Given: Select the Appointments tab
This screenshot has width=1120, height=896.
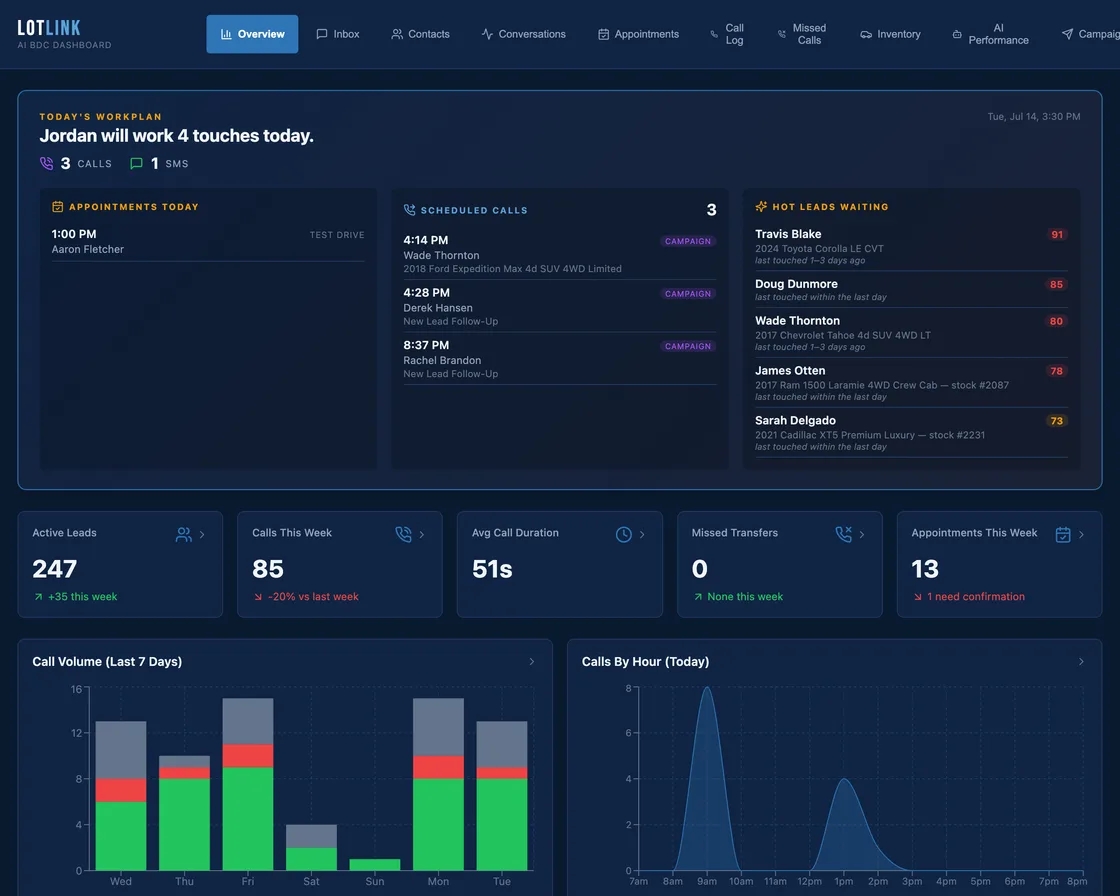Looking at the screenshot, I should click(x=638, y=34).
